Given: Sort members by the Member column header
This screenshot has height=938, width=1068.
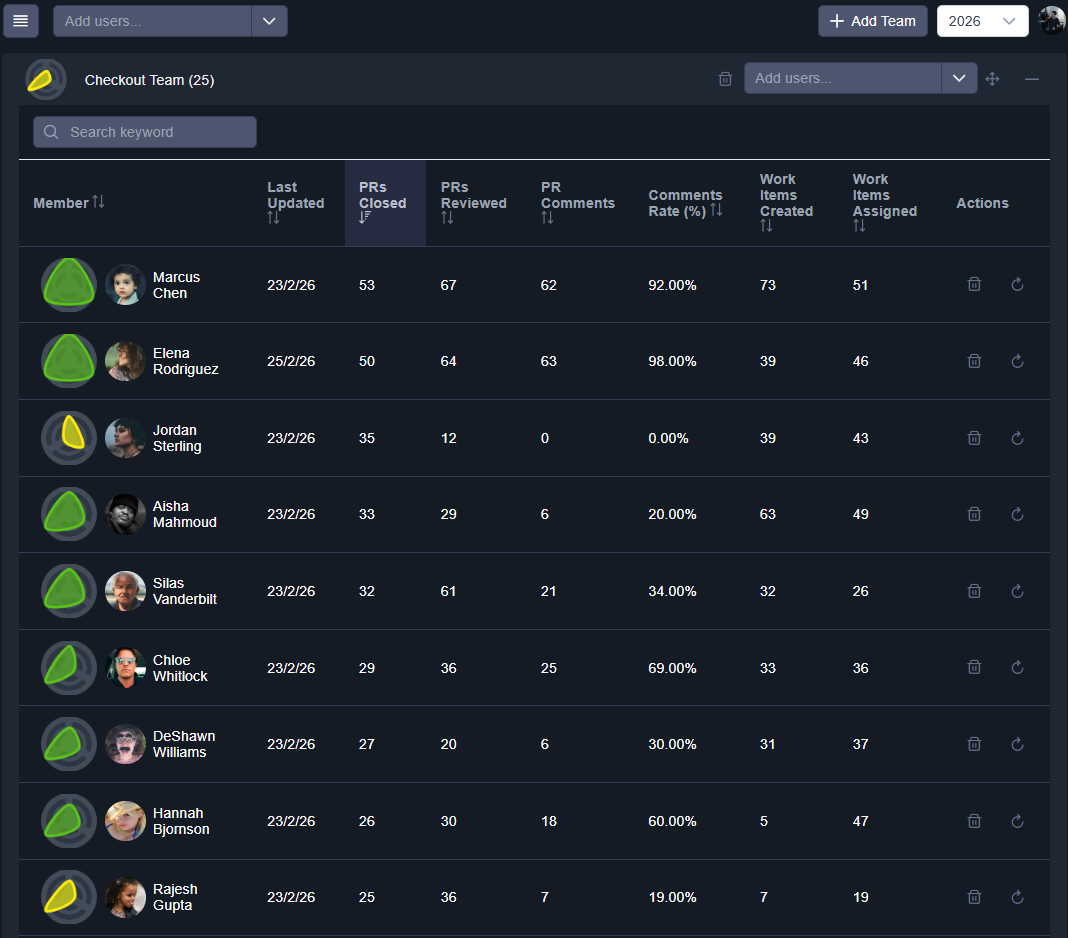Looking at the screenshot, I should click(x=68, y=203).
